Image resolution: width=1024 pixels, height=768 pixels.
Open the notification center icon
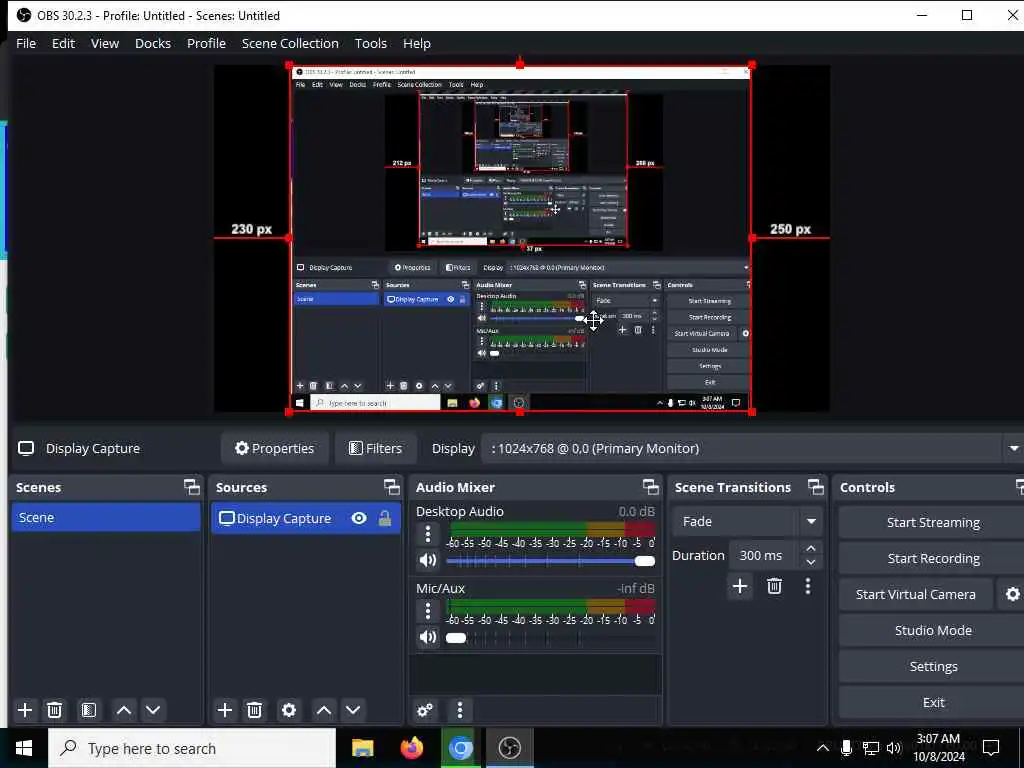coord(991,748)
